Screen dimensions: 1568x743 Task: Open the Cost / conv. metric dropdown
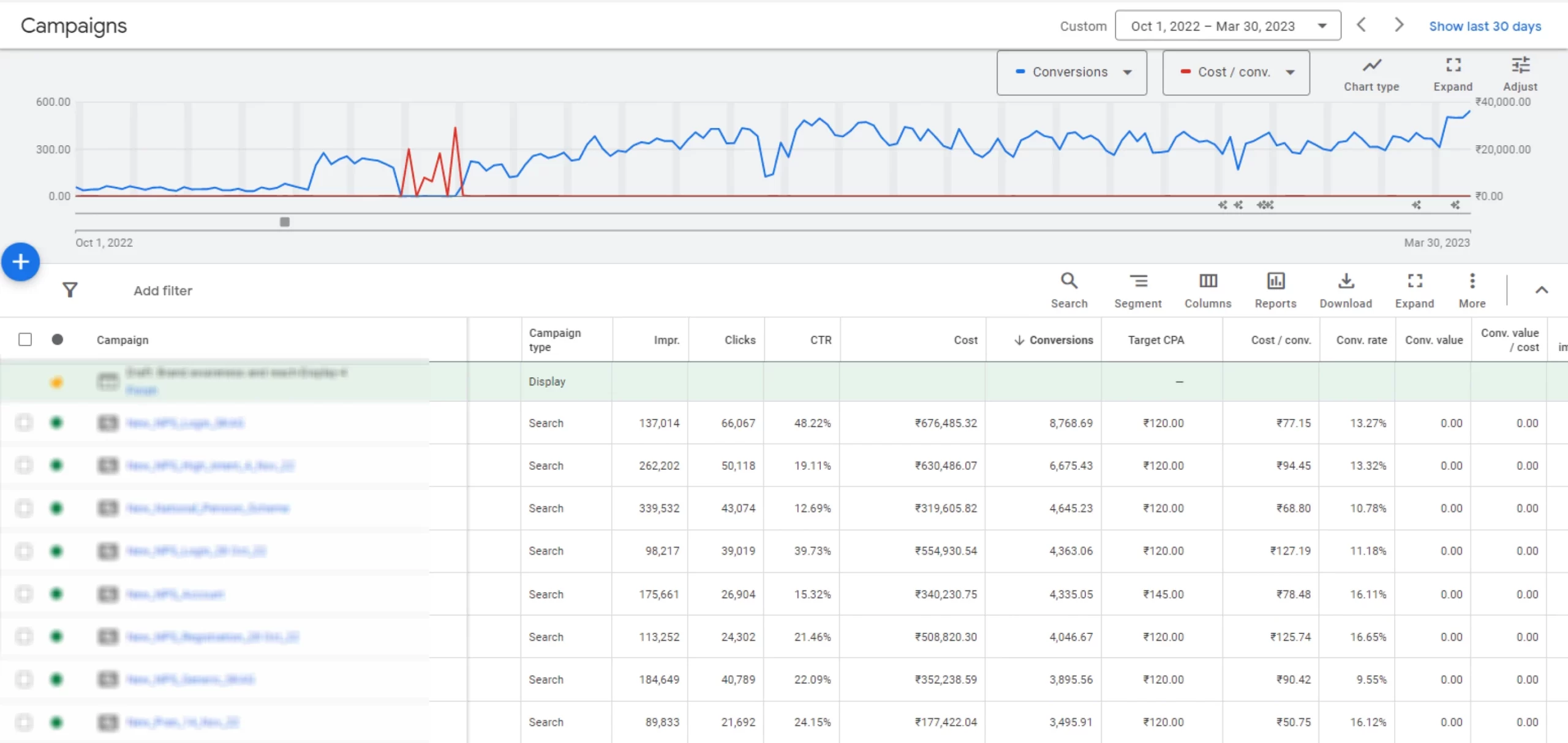pos(1236,72)
